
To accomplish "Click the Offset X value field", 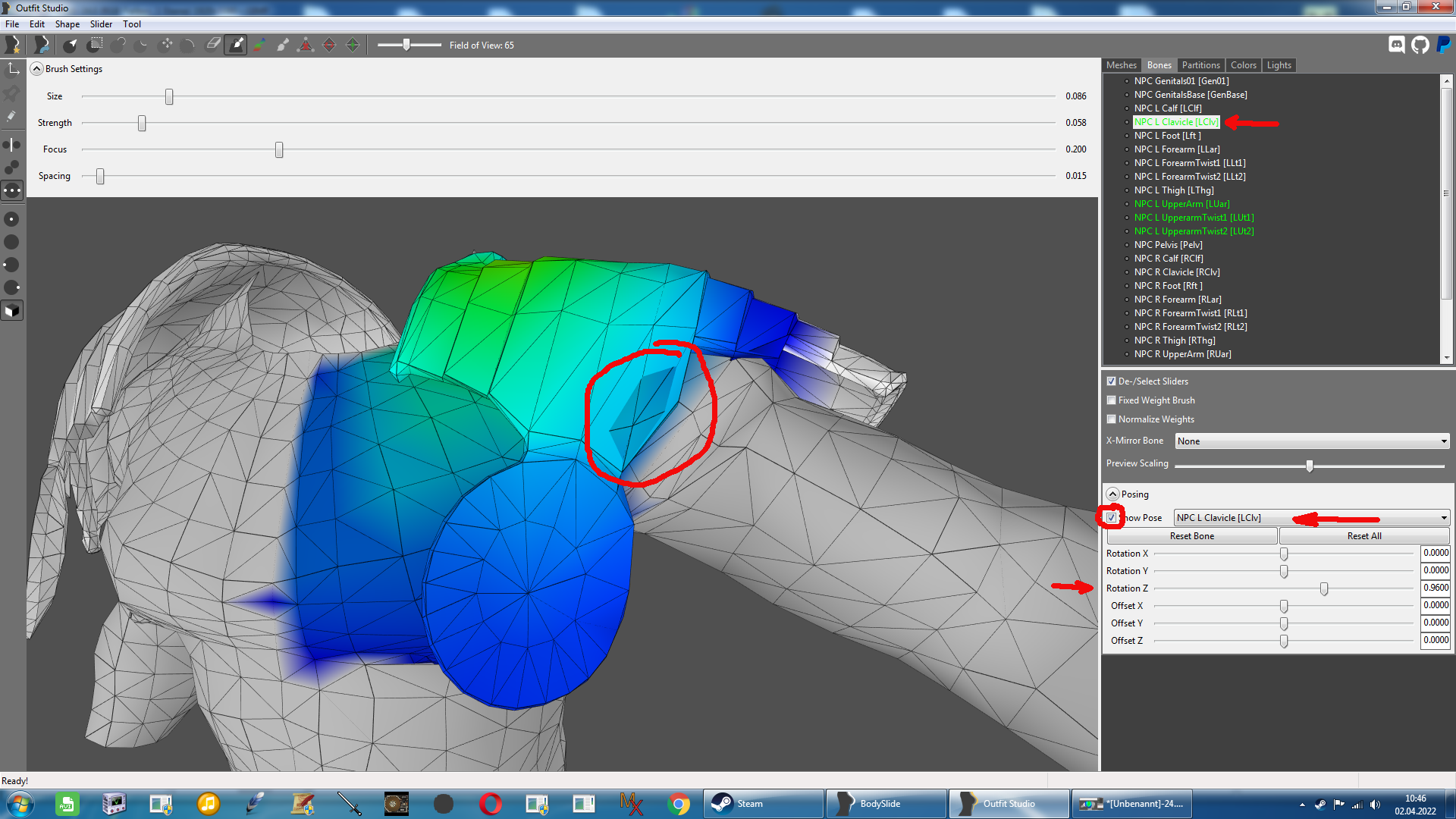I will pos(1436,606).
